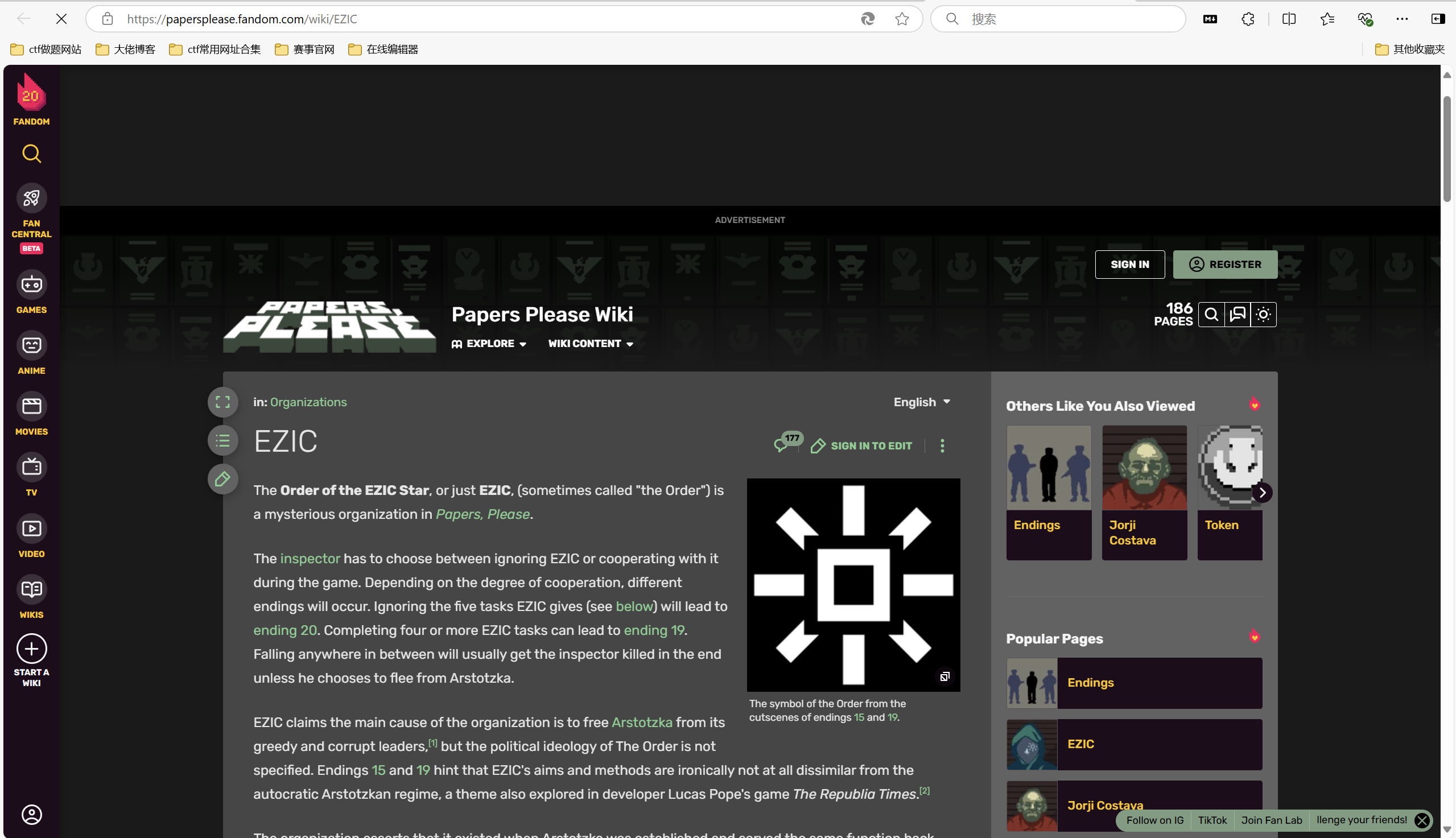The height and width of the screenshot is (838, 1456).
Task: Open 其他收藏夹 bookmarks folder
Action: click(1409, 49)
